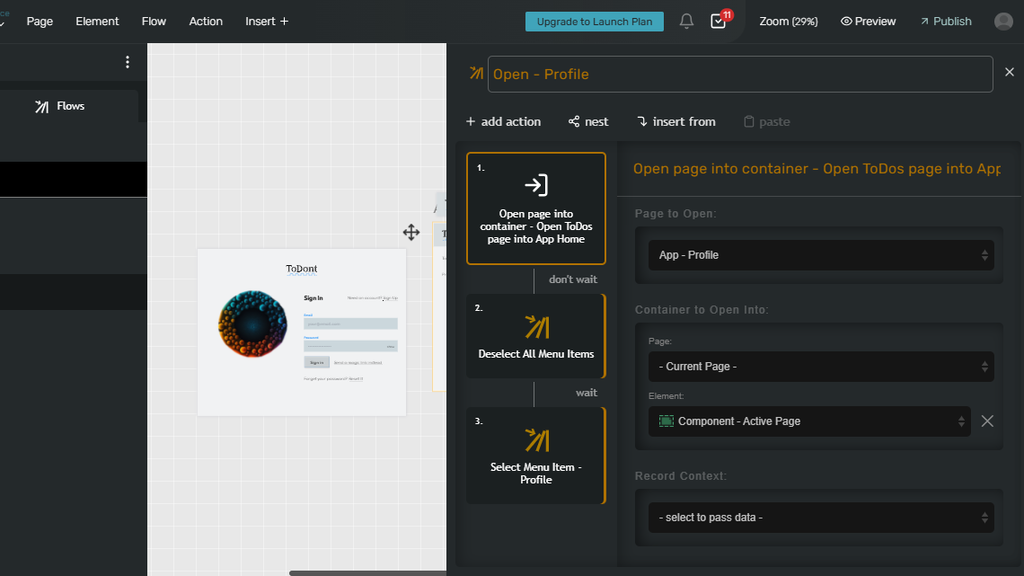Viewport: 1024px width, 576px height.
Task: Toggle the 'don't wait' setting between actions
Action: tap(572, 279)
